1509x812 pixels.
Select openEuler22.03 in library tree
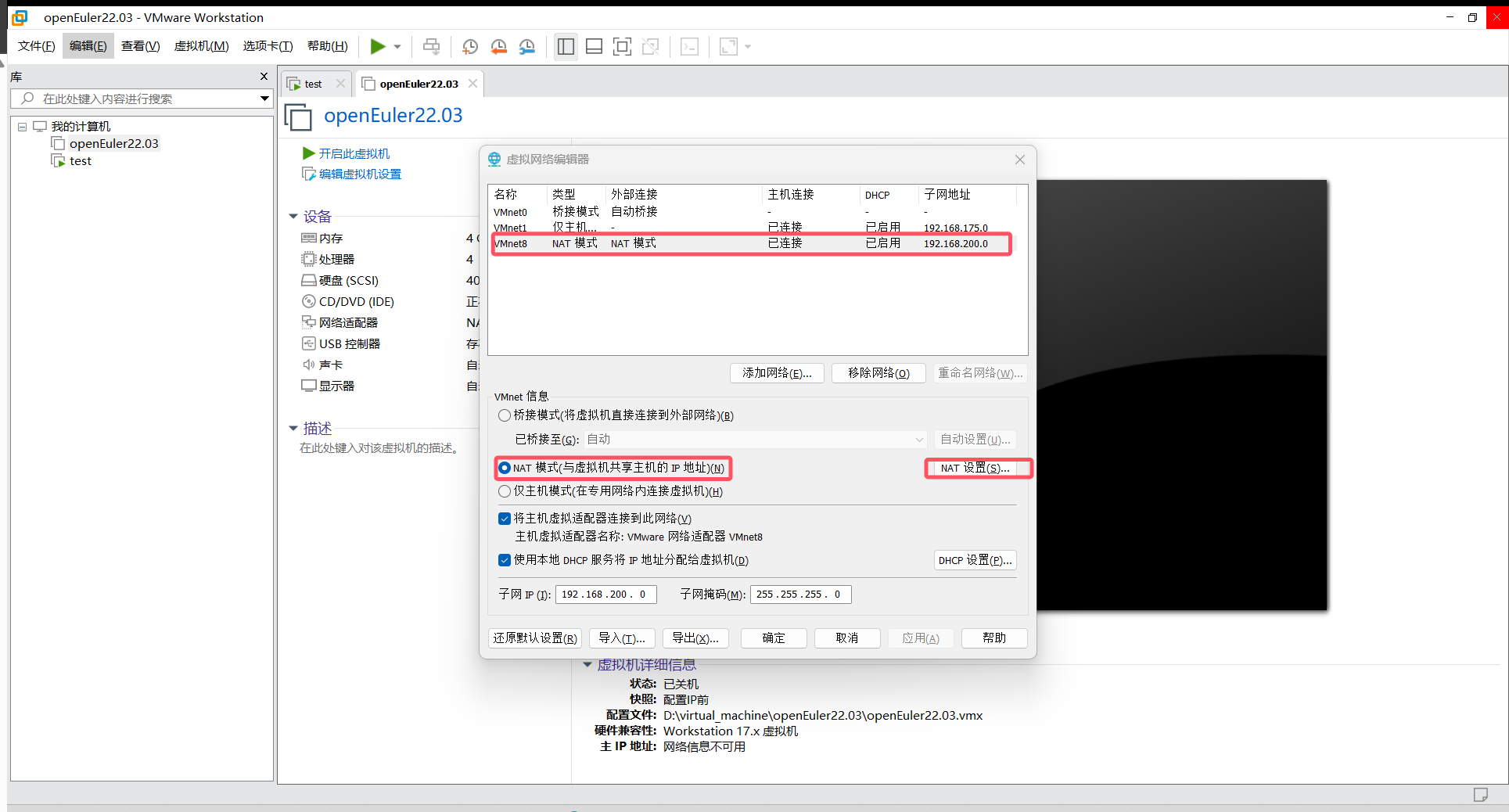(x=113, y=143)
